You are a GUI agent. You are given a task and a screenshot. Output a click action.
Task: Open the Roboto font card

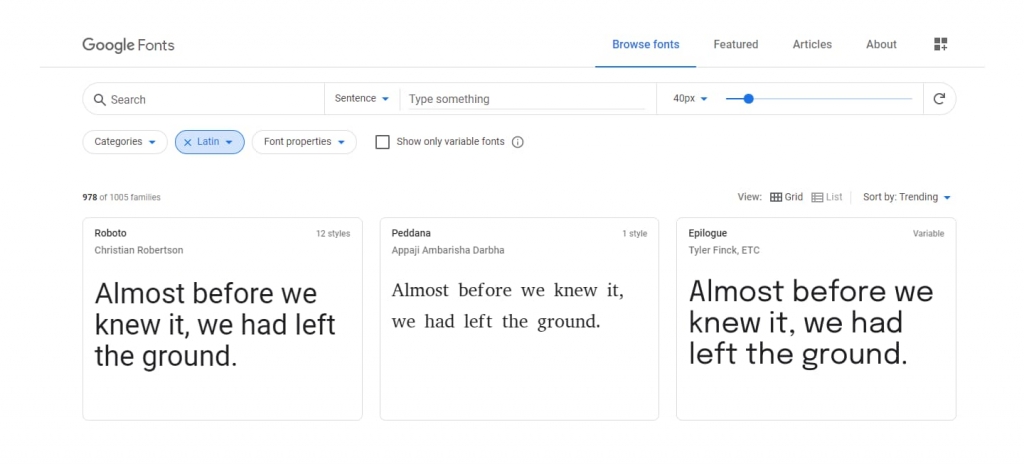point(222,319)
